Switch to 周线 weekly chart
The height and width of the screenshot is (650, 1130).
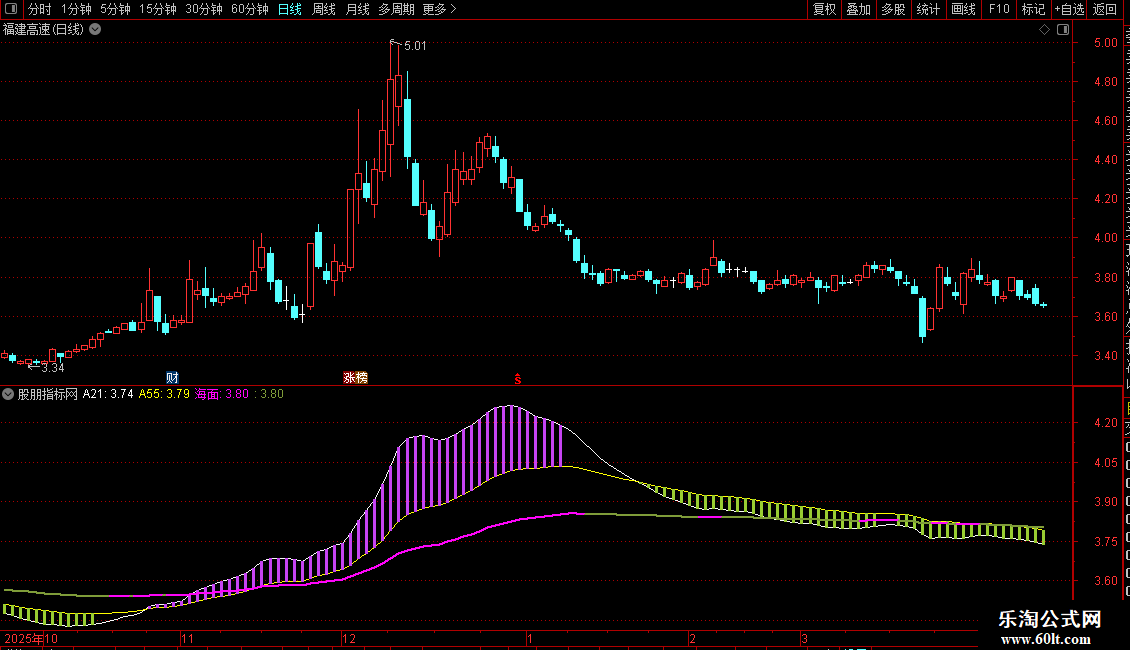click(324, 9)
